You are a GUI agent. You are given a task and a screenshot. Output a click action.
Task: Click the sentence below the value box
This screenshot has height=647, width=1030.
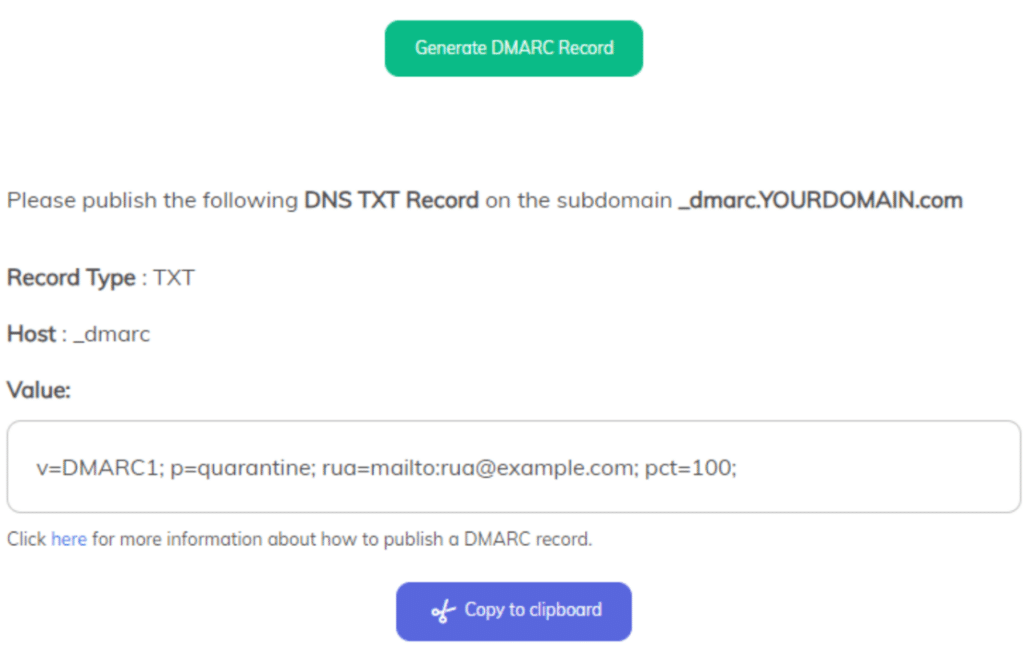pyautogui.click(x=298, y=539)
